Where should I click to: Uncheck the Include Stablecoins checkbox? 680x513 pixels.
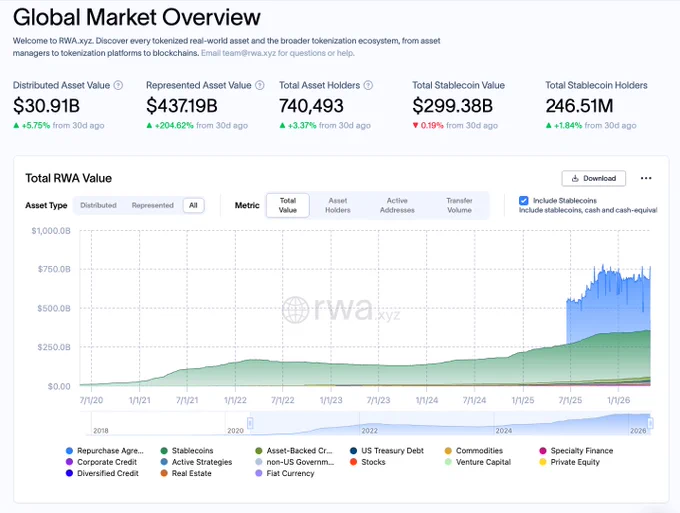click(523, 200)
